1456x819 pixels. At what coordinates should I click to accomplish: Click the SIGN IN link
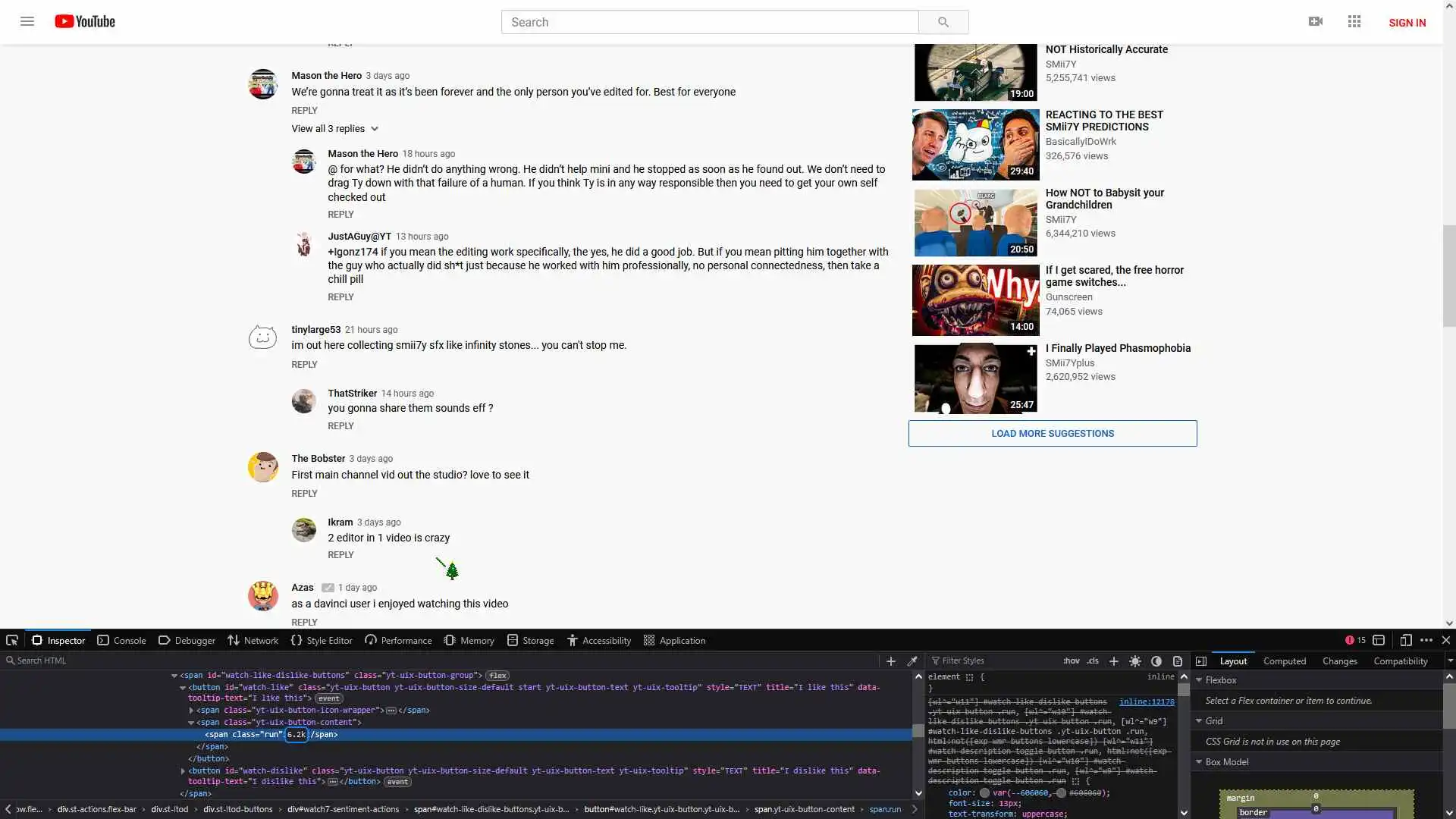[1407, 23]
